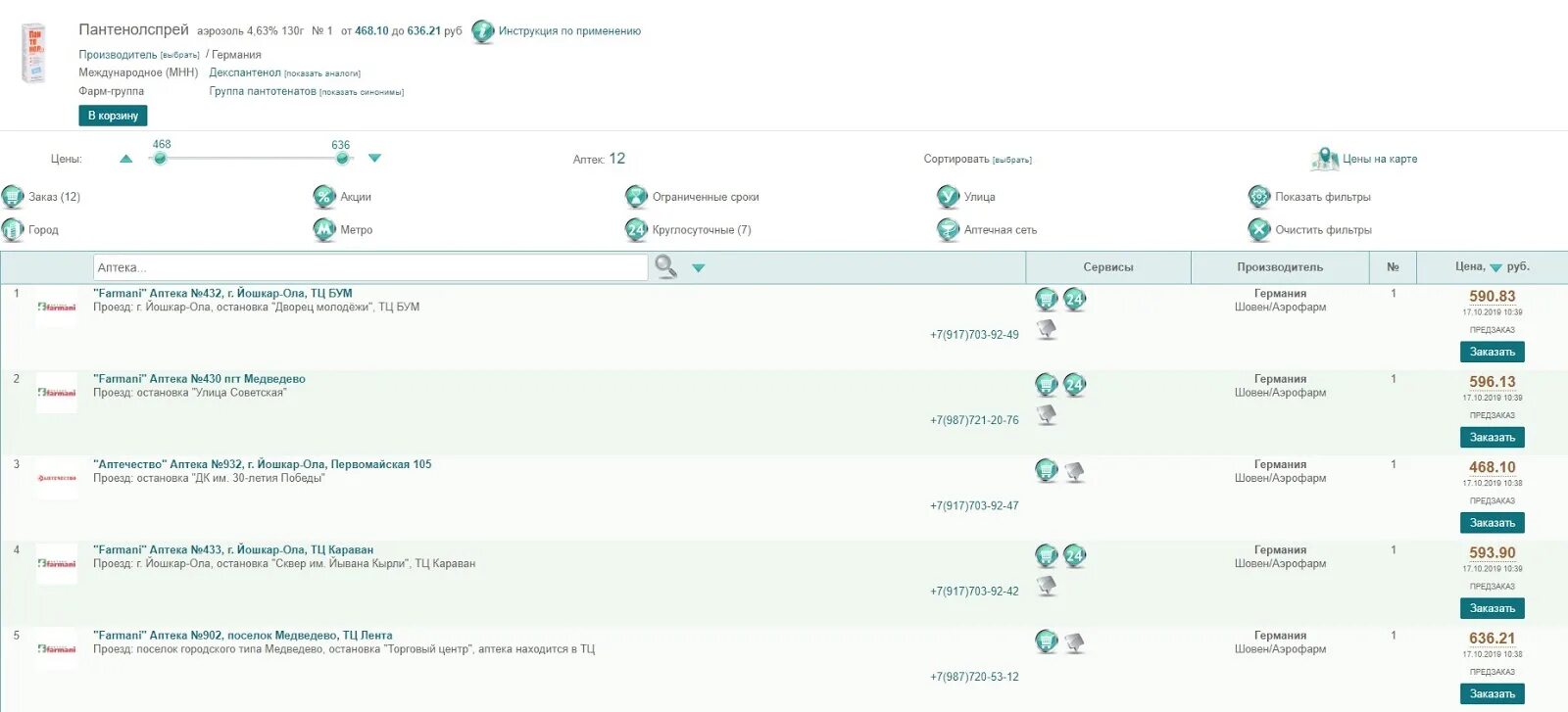Open Декспантенол international name link

pyautogui.click(x=245, y=72)
